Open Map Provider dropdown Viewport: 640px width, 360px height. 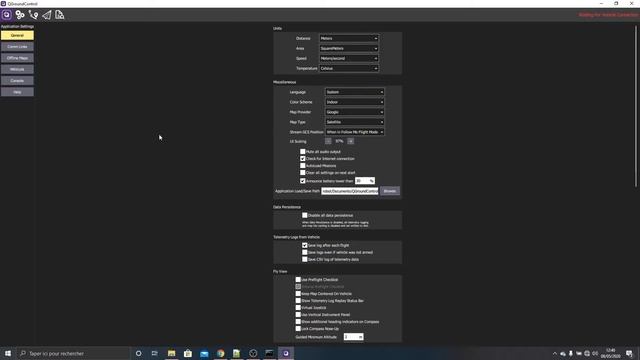(354, 112)
